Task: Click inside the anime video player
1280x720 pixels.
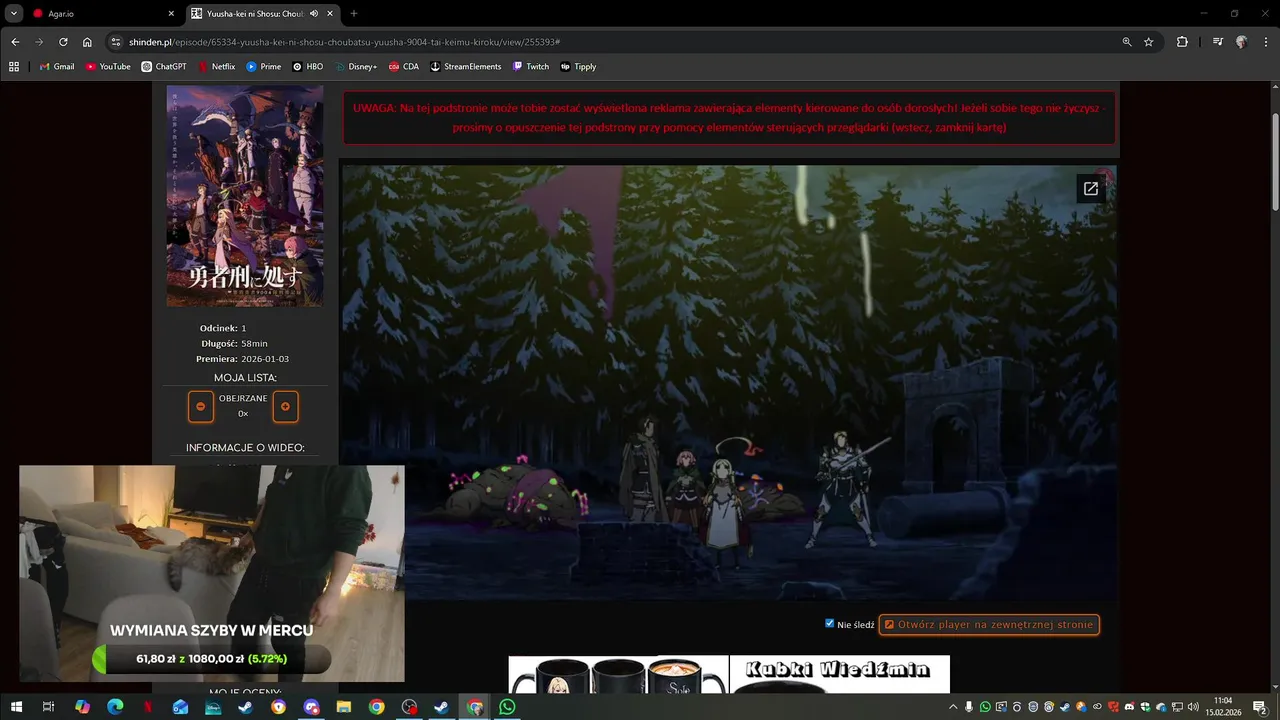Action: [729, 383]
